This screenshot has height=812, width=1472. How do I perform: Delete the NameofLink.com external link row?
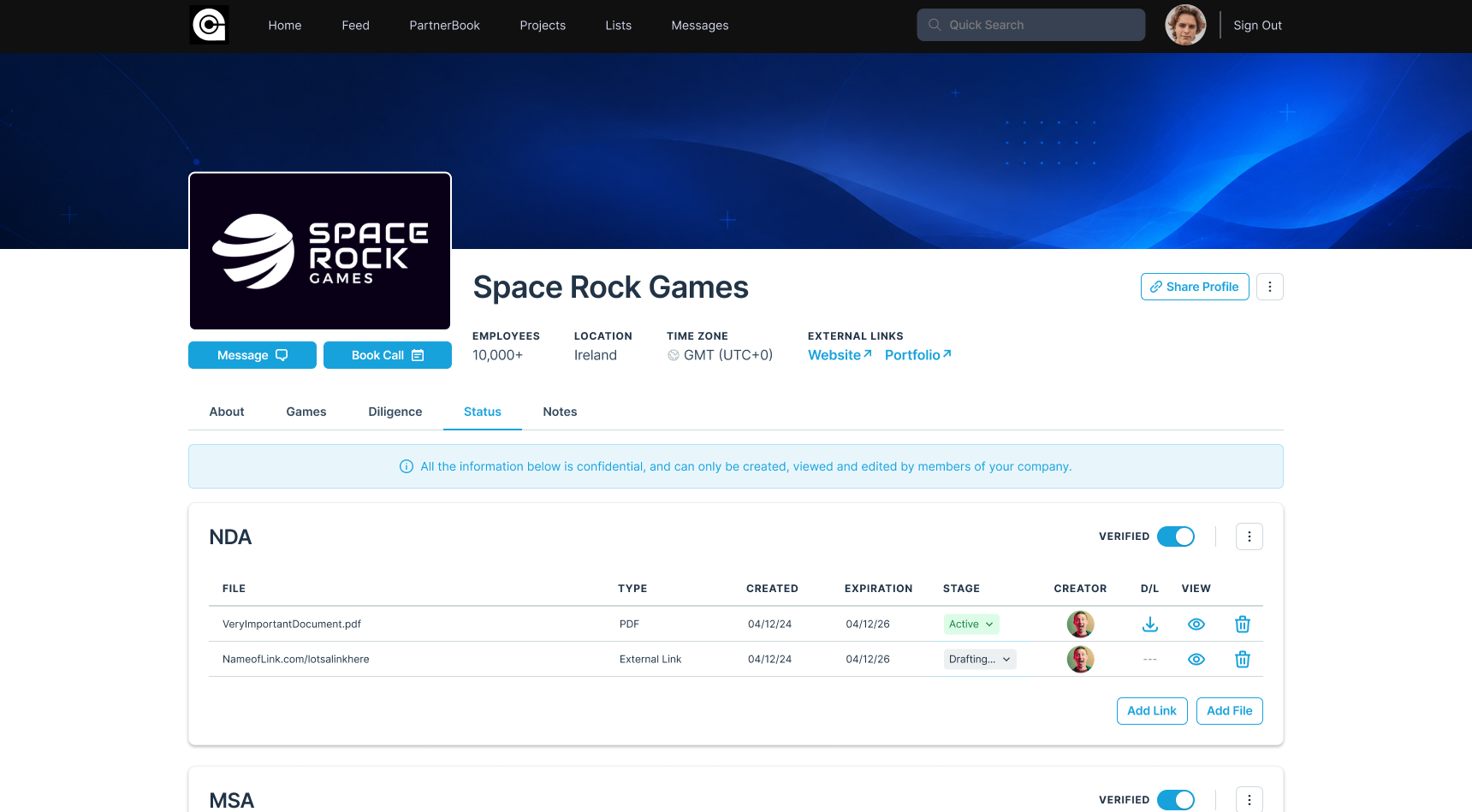click(1243, 660)
